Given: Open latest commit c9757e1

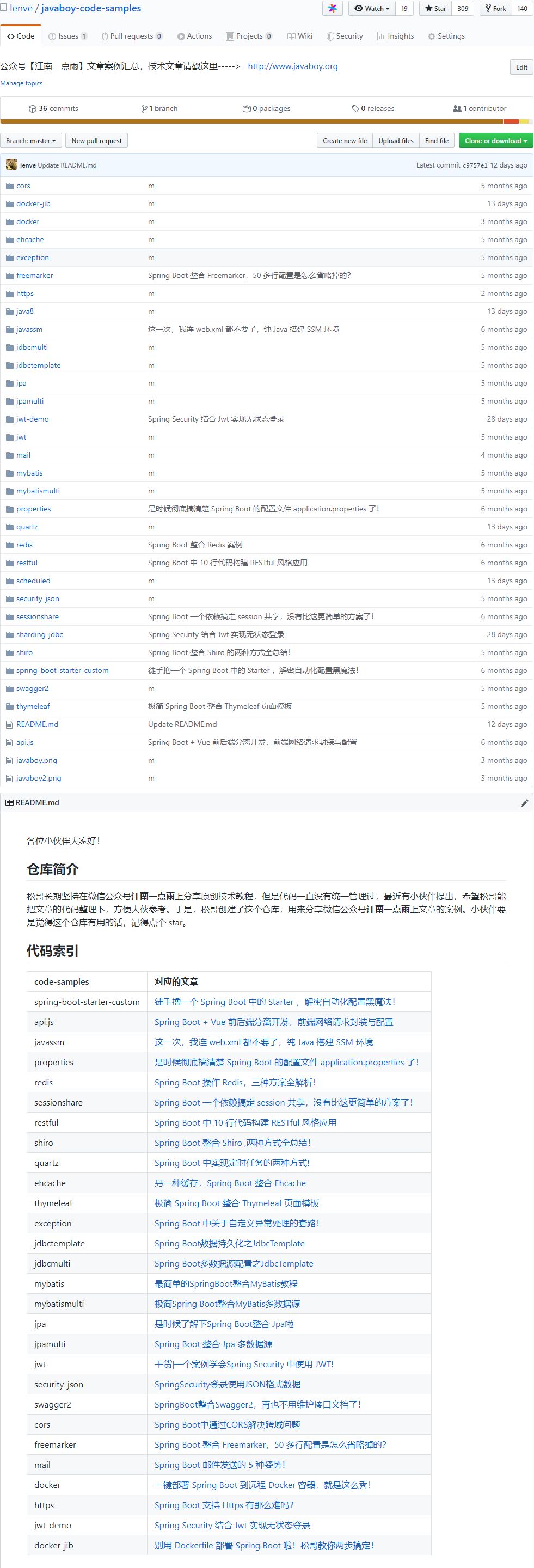Looking at the screenshot, I should point(475,165).
